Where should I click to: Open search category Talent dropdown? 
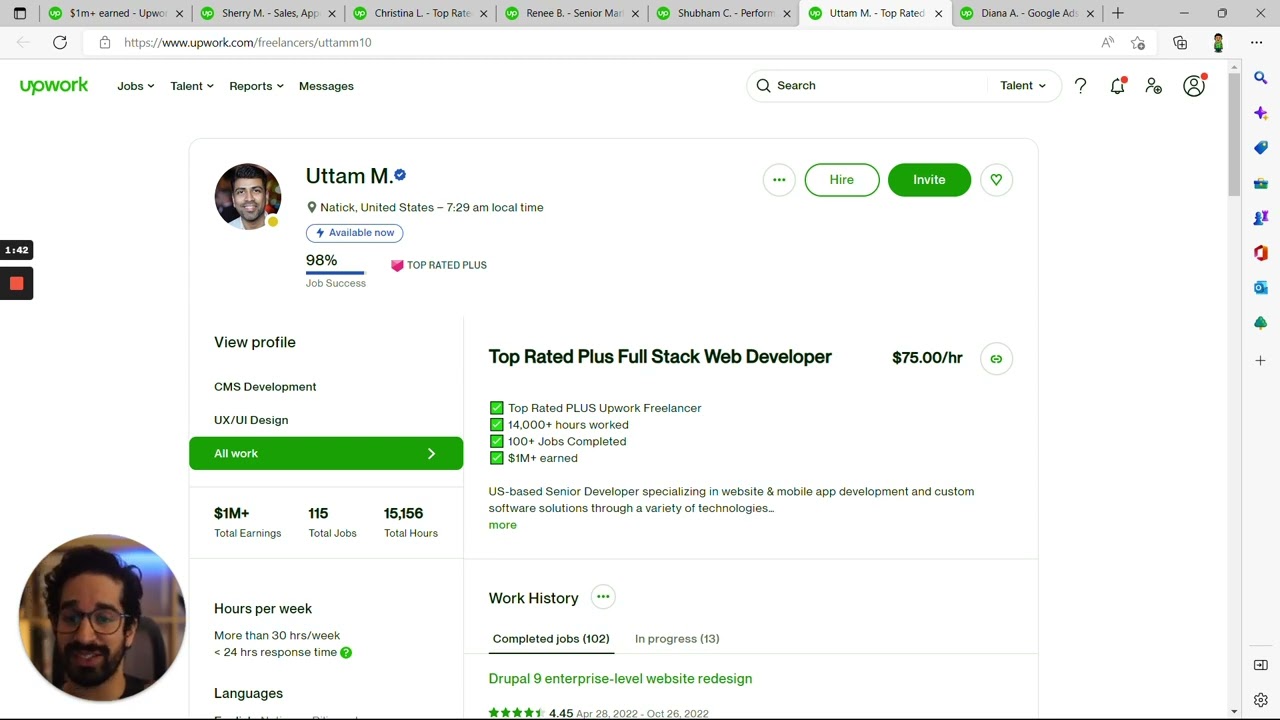point(1022,86)
